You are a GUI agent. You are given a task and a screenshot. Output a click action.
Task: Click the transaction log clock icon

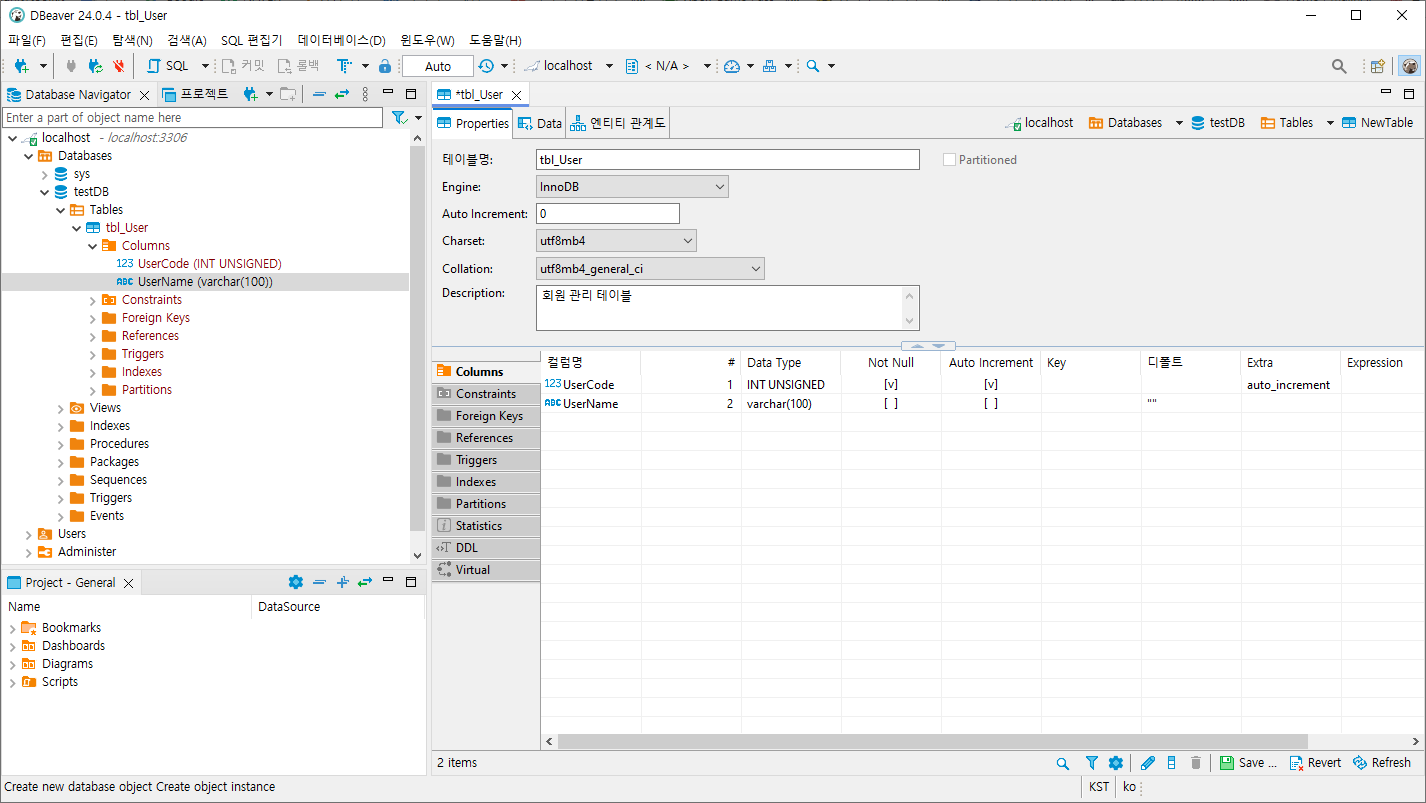(486, 66)
